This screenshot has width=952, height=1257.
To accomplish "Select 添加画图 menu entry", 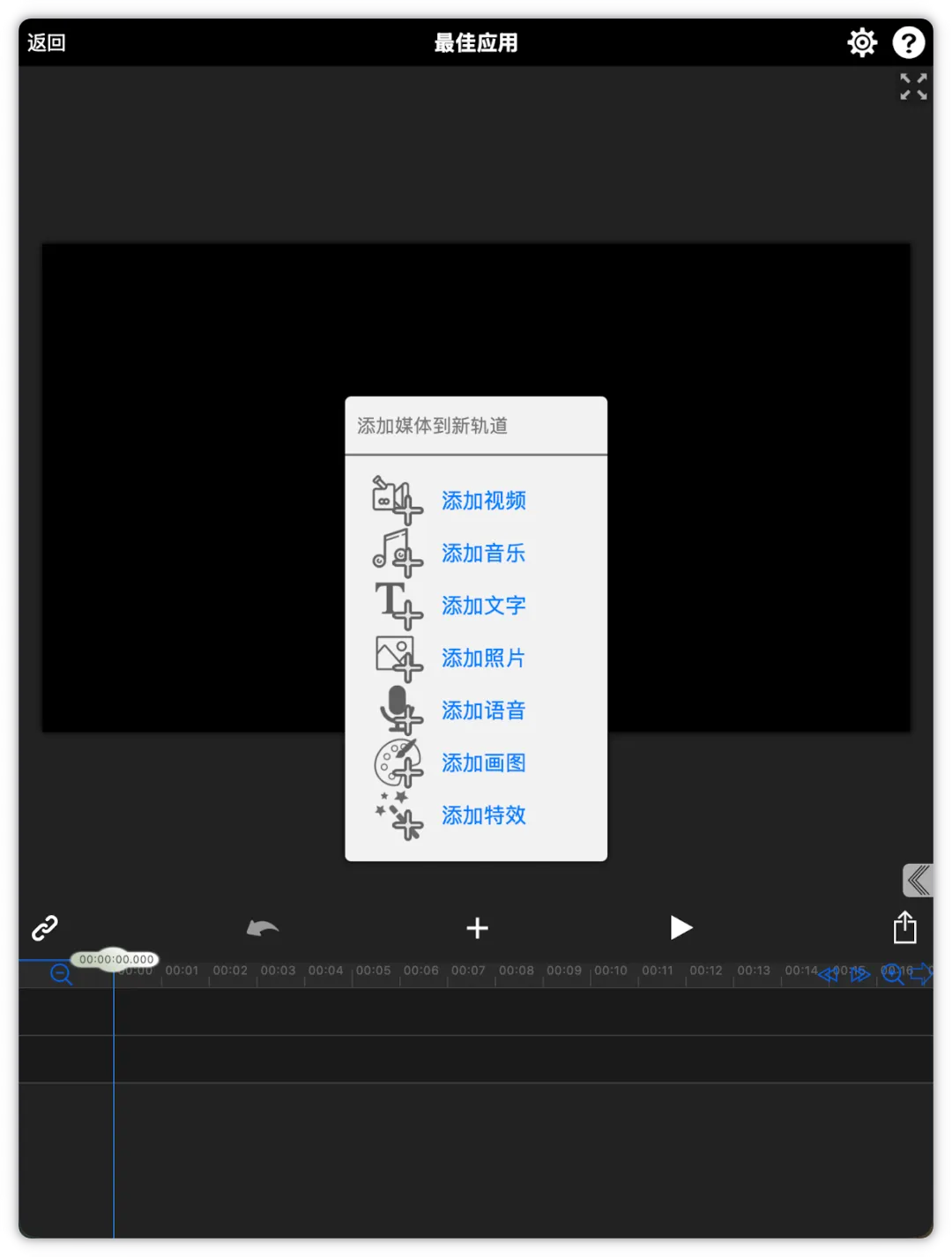I will [483, 763].
